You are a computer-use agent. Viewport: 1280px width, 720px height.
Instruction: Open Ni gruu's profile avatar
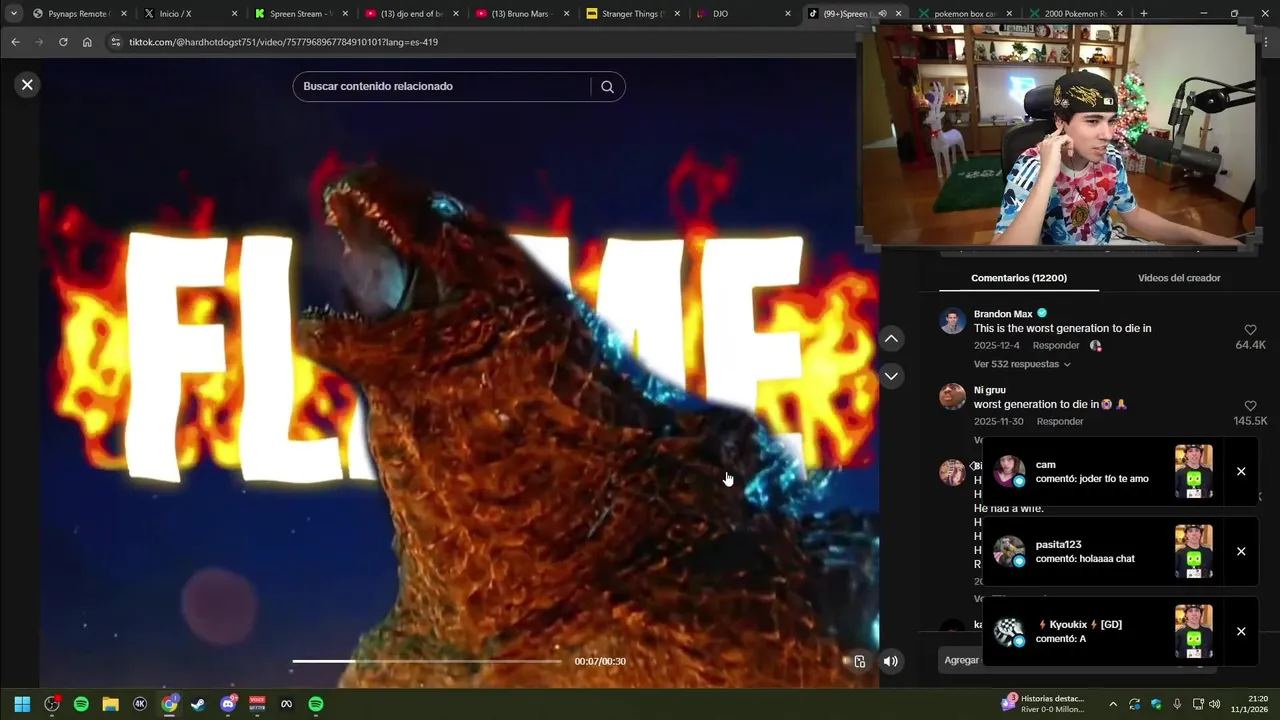coord(952,397)
